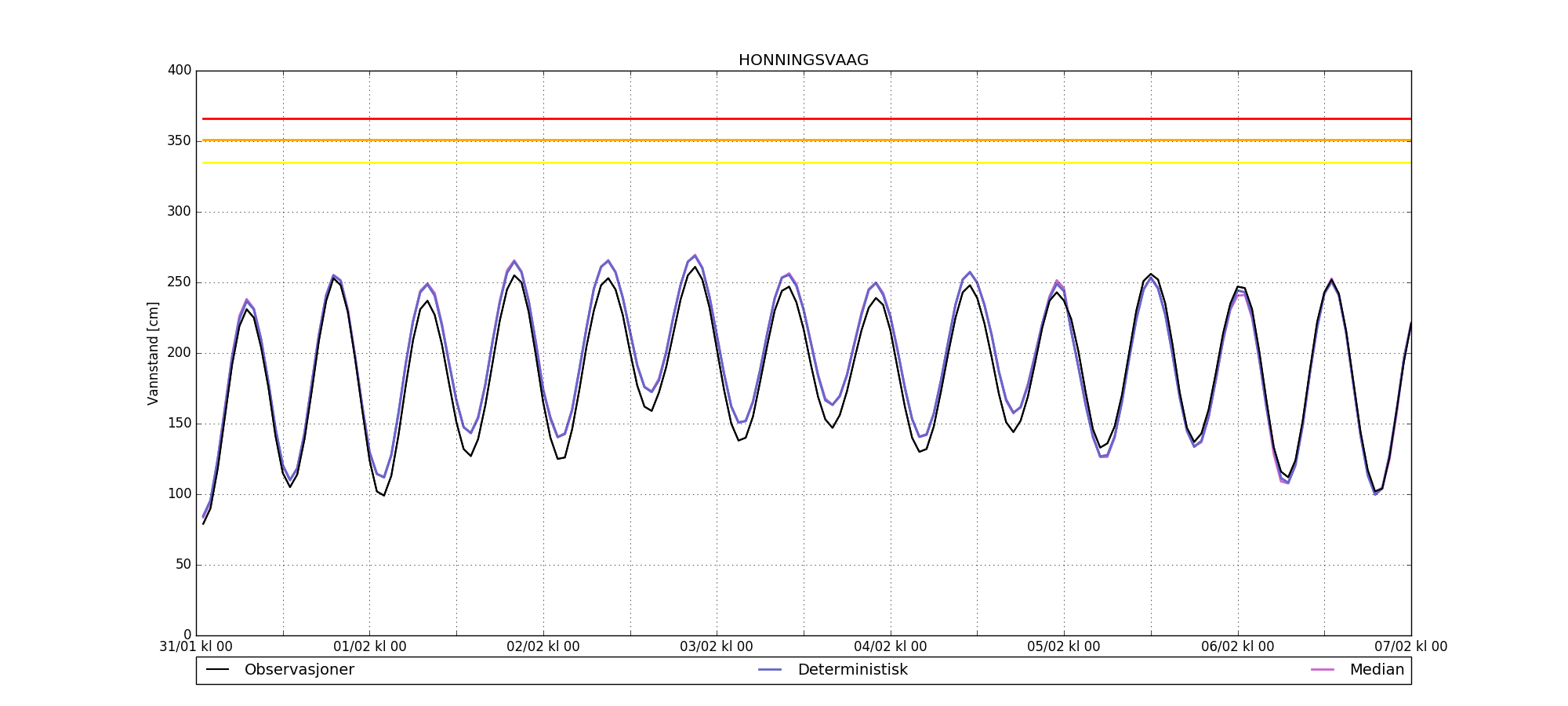Select the Observasjoner legend label
The width and height of the screenshot is (1568, 706).
[299, 670]
